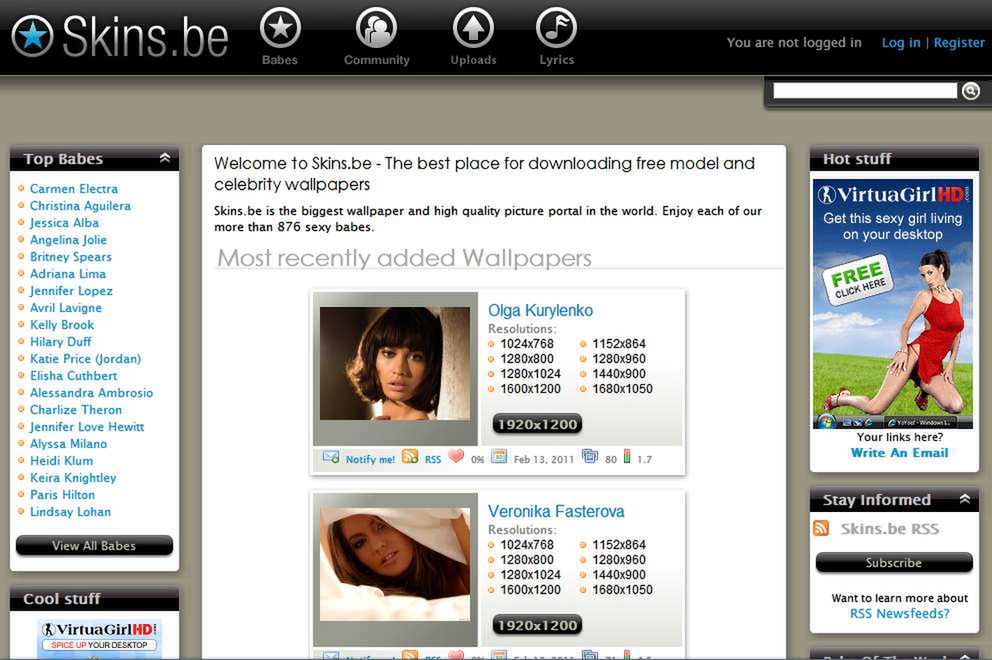Screen dimensions: 992x660
Task: Open the Veronika Fasterova title link
Action: pyautogui.click(x=556, y=511)
